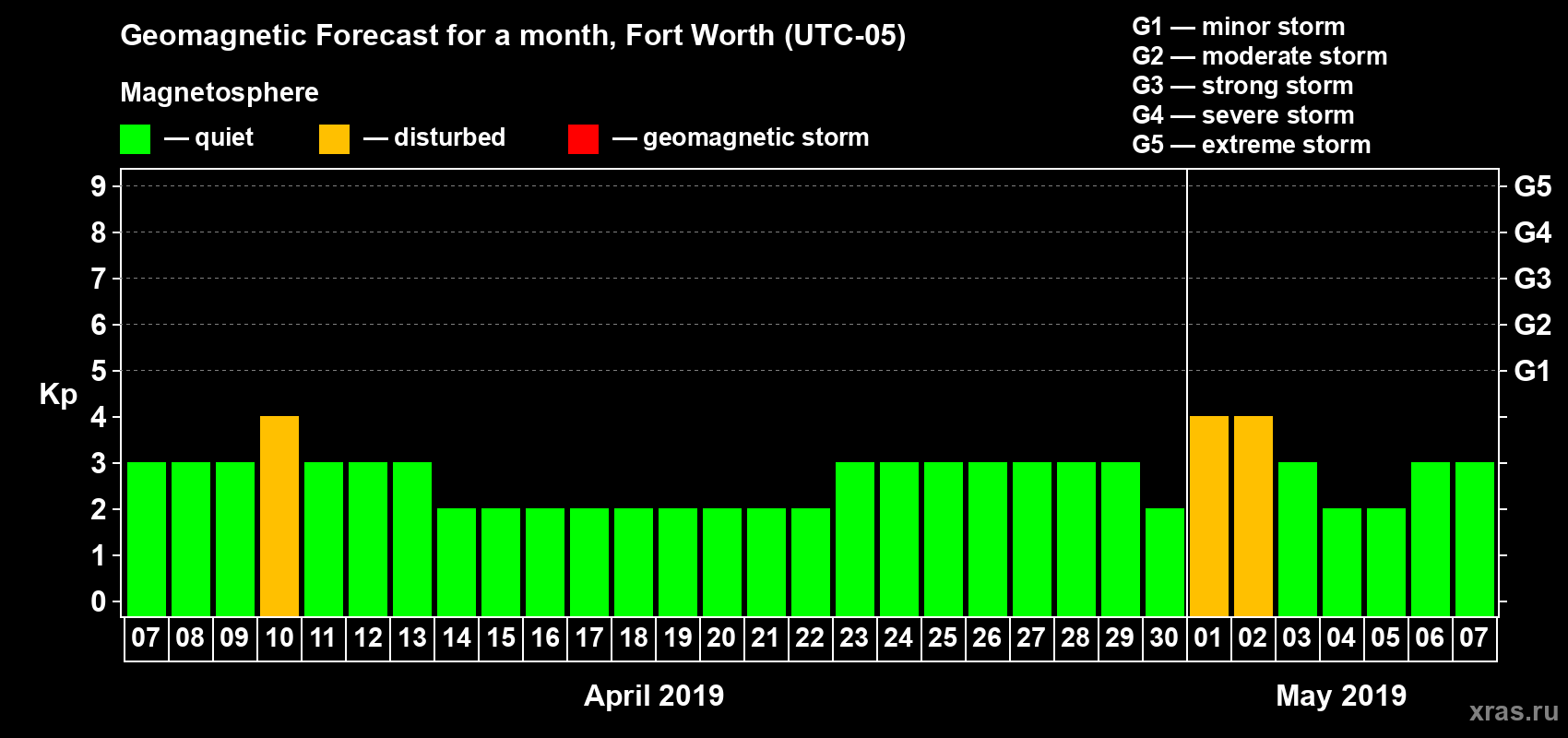Screen dimensions: 1568x738
Task: Click the 'G2 — moderate storm' legend line
Action: [1260, 56]
